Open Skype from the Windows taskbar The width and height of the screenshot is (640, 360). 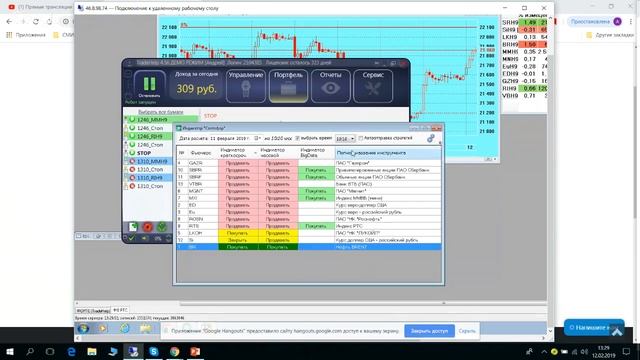153,351
